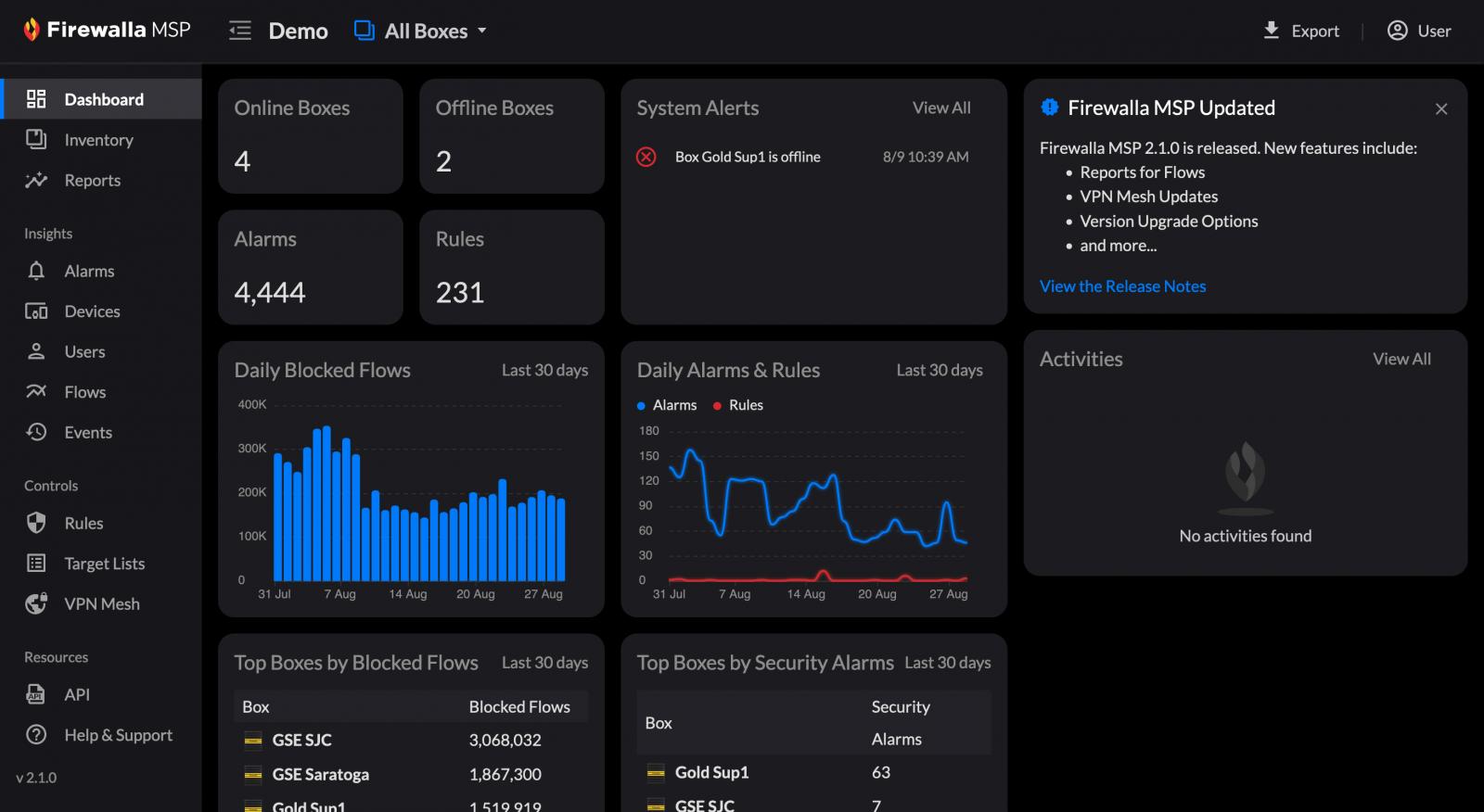Click the '8/9 10:39 AM' alert timestamp
Viewport: 1484px width, 812px height.
pyautogui.click(x=926, y=157)
